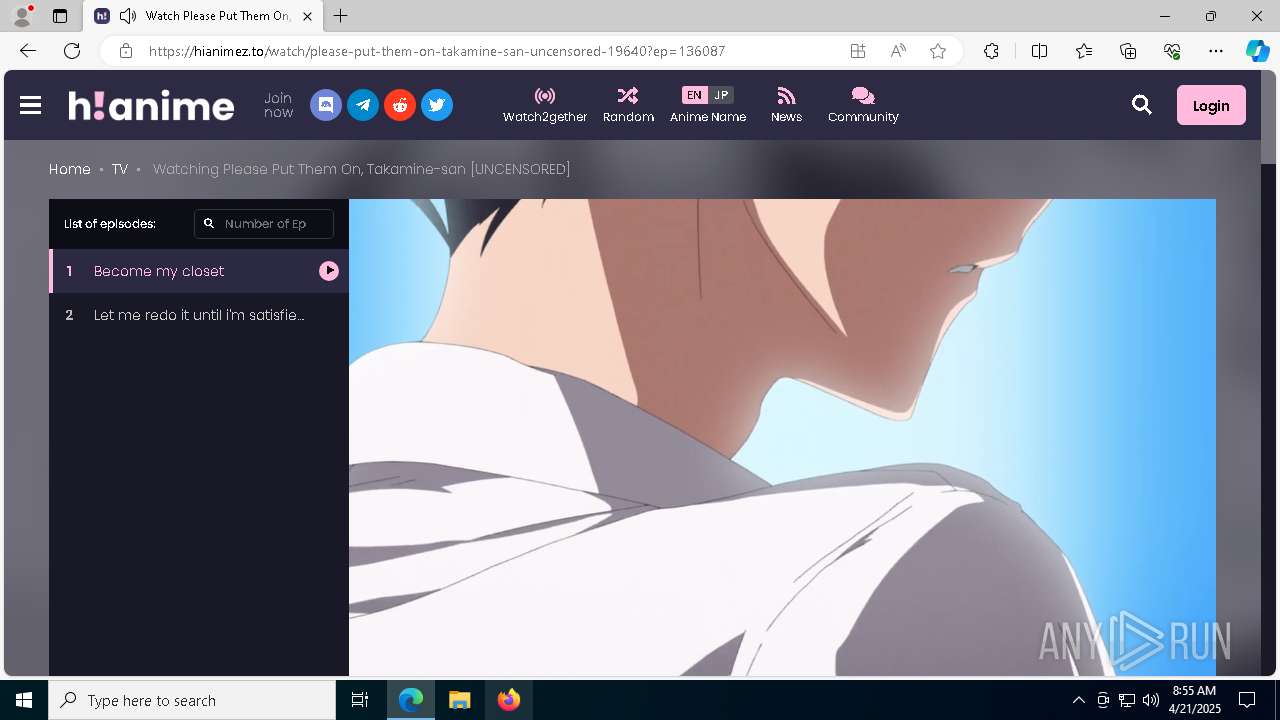Select episode 1 Become my closet
Viewport: 1280px width, 720px height.
199,271
